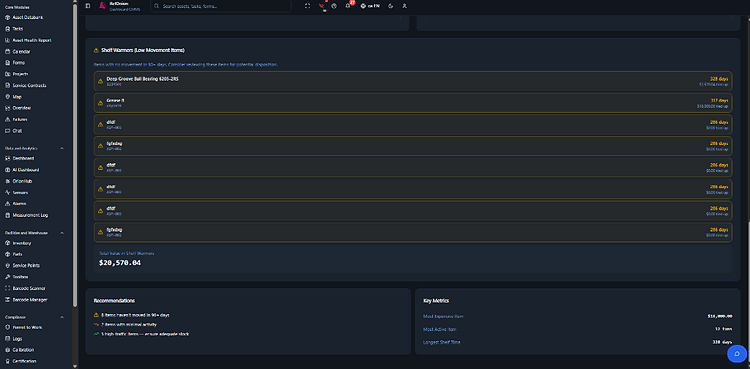
Task: Click the $20,570.04 total value
Action: (x=120, y=263)
